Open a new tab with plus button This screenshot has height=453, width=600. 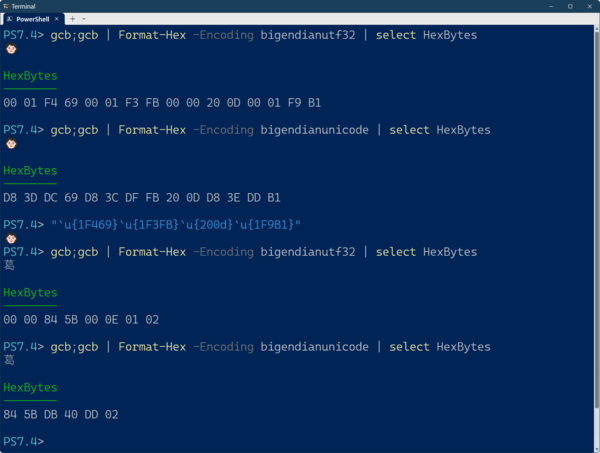[x=72, y=19]
